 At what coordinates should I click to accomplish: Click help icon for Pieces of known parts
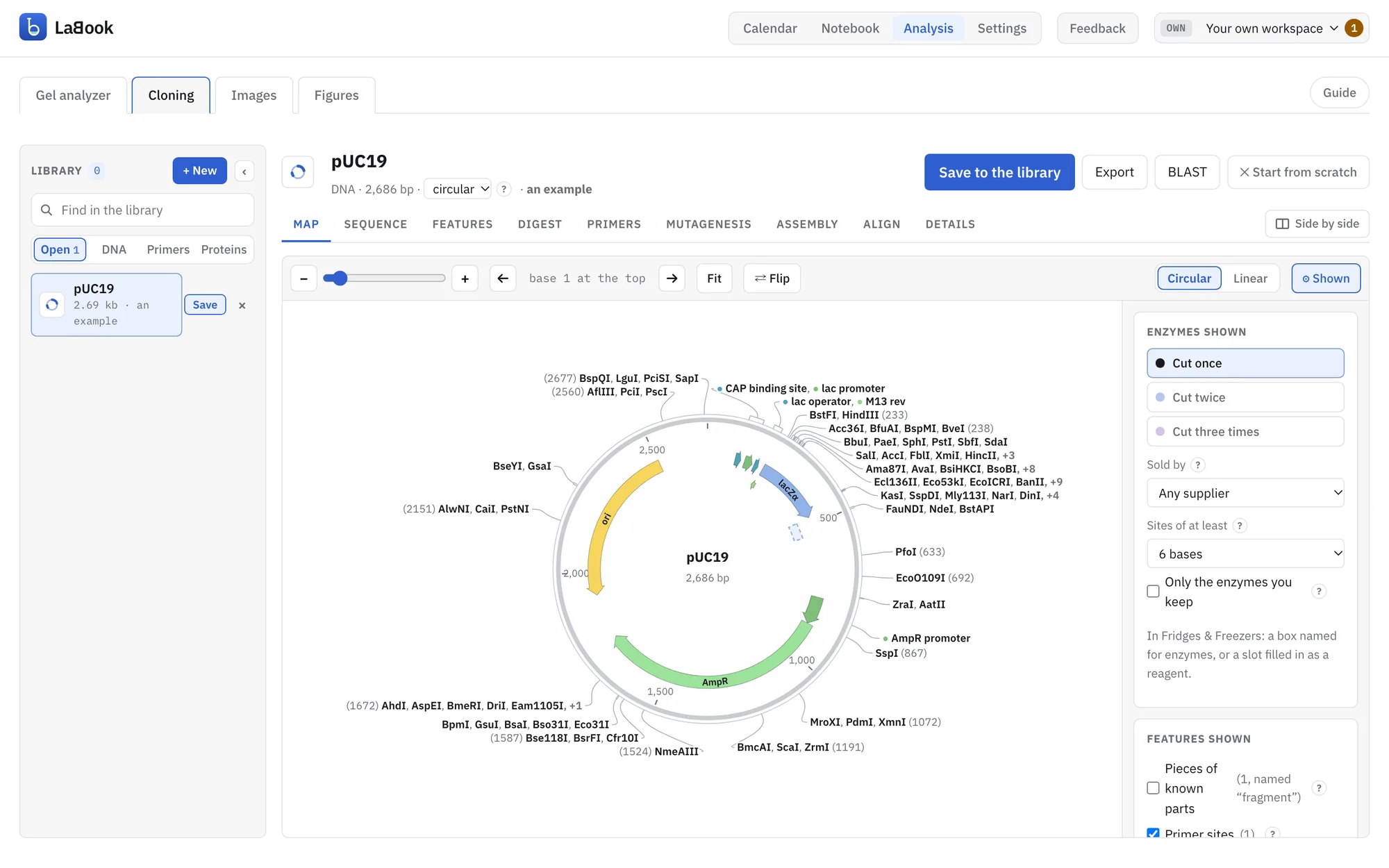click(x=1319, y=788)
